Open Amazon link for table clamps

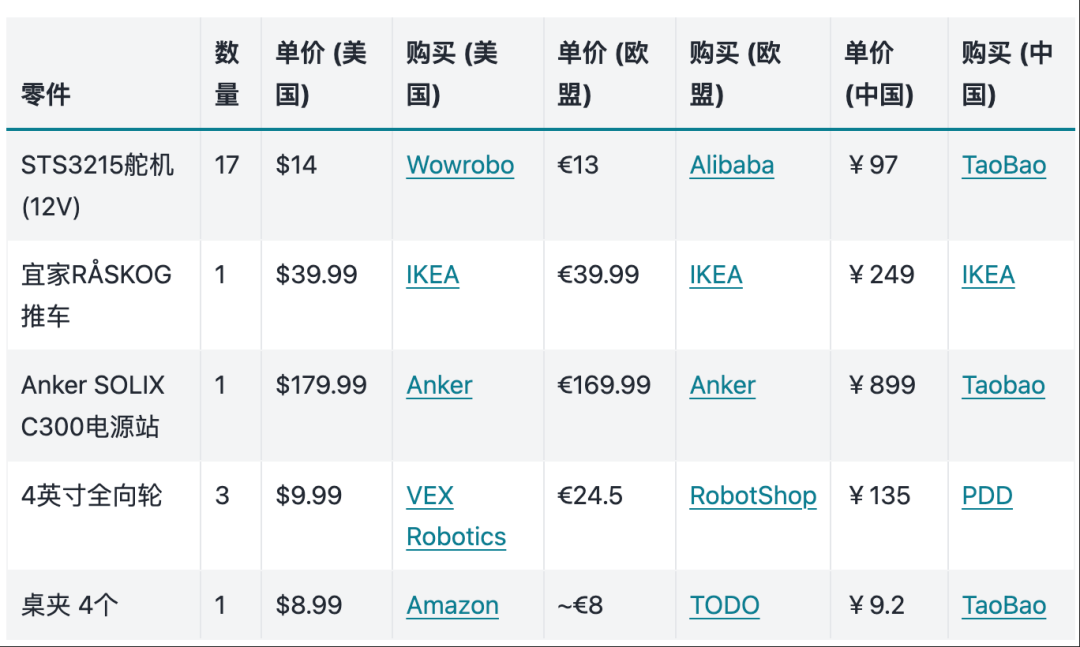tap(453, 606)
